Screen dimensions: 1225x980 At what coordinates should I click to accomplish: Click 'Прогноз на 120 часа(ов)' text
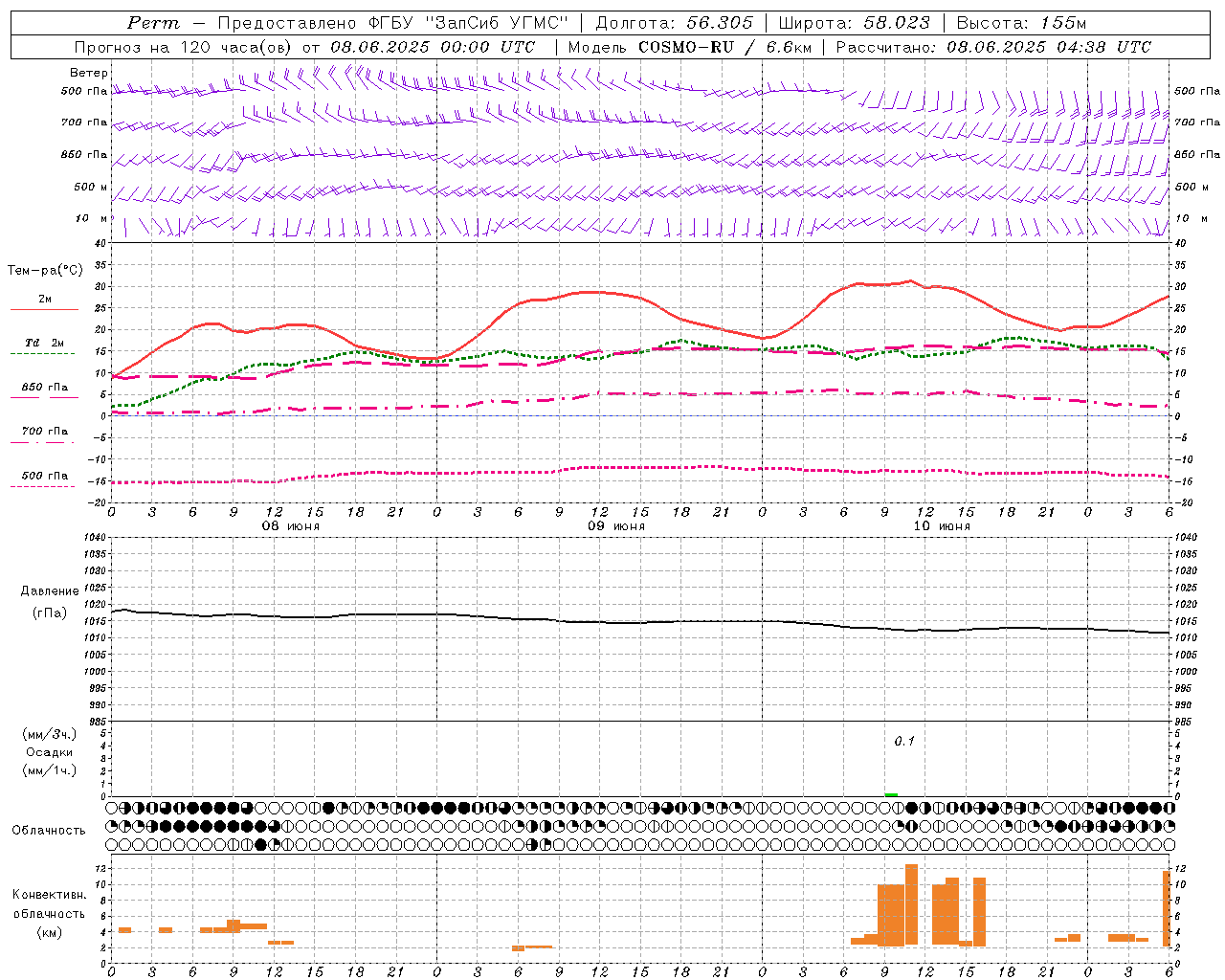pyautogui.click(x=184, y=47)
